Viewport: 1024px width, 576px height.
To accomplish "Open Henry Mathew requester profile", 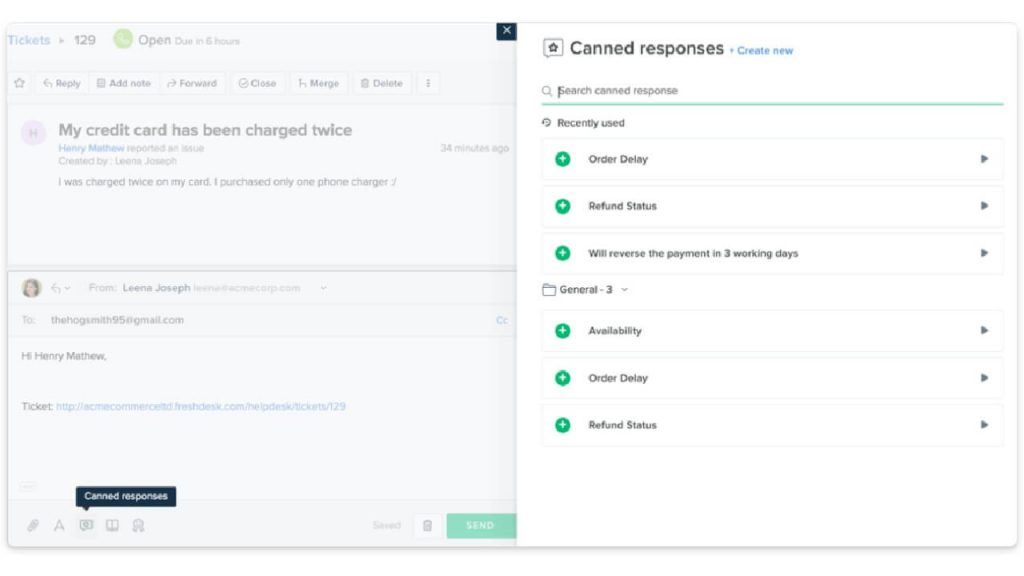I will coord(91,148).
